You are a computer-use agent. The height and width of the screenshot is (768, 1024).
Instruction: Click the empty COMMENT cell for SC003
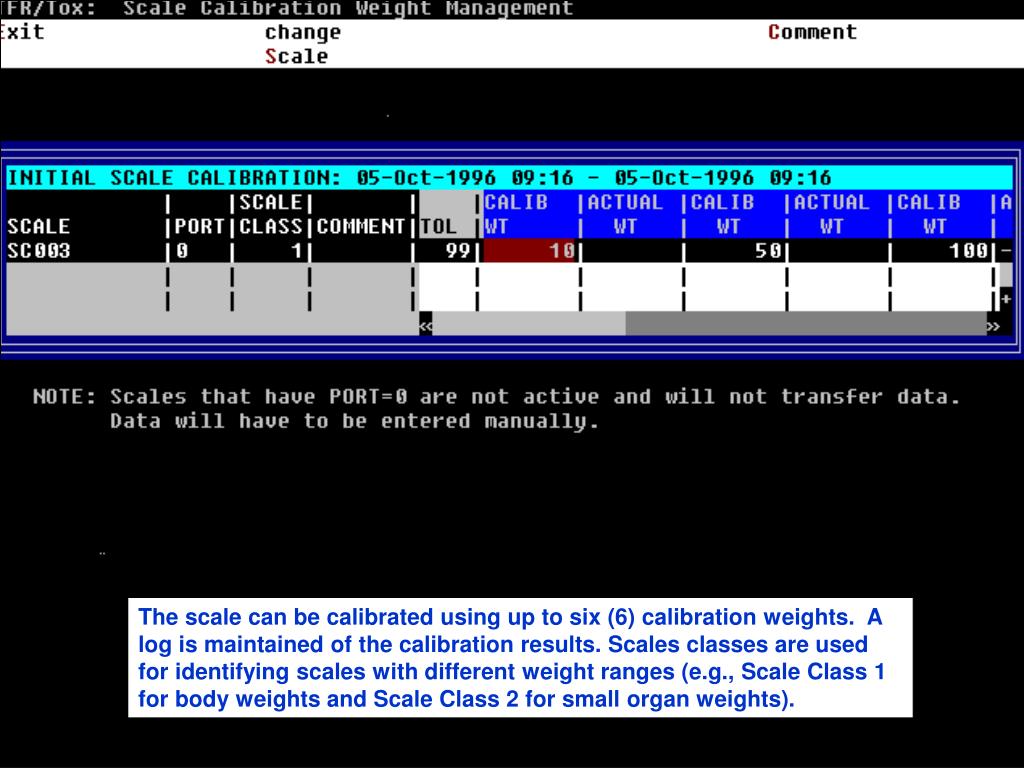coord(361,251)
